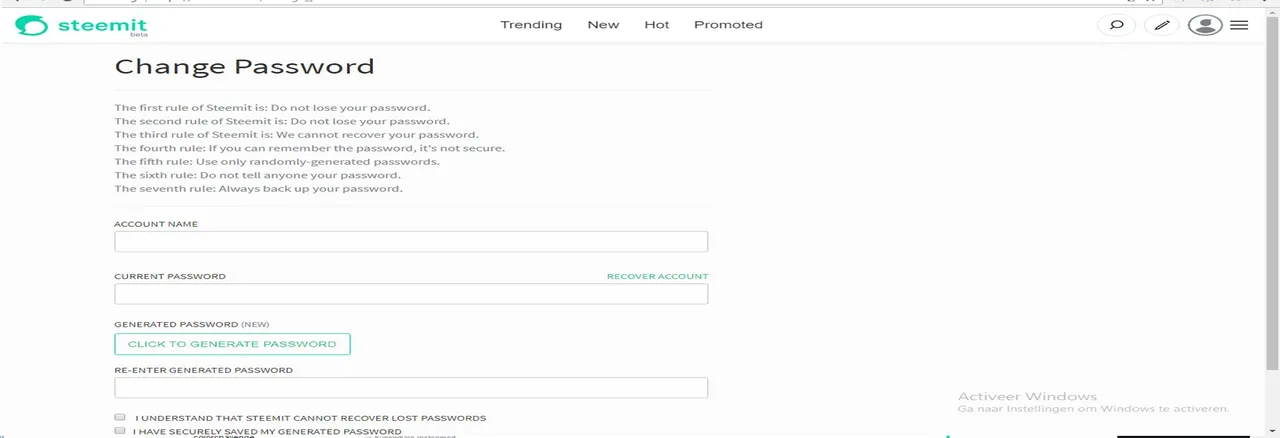Focus the Account Name field
This screenshot has height=438, width=1280.
coord(411,242)
